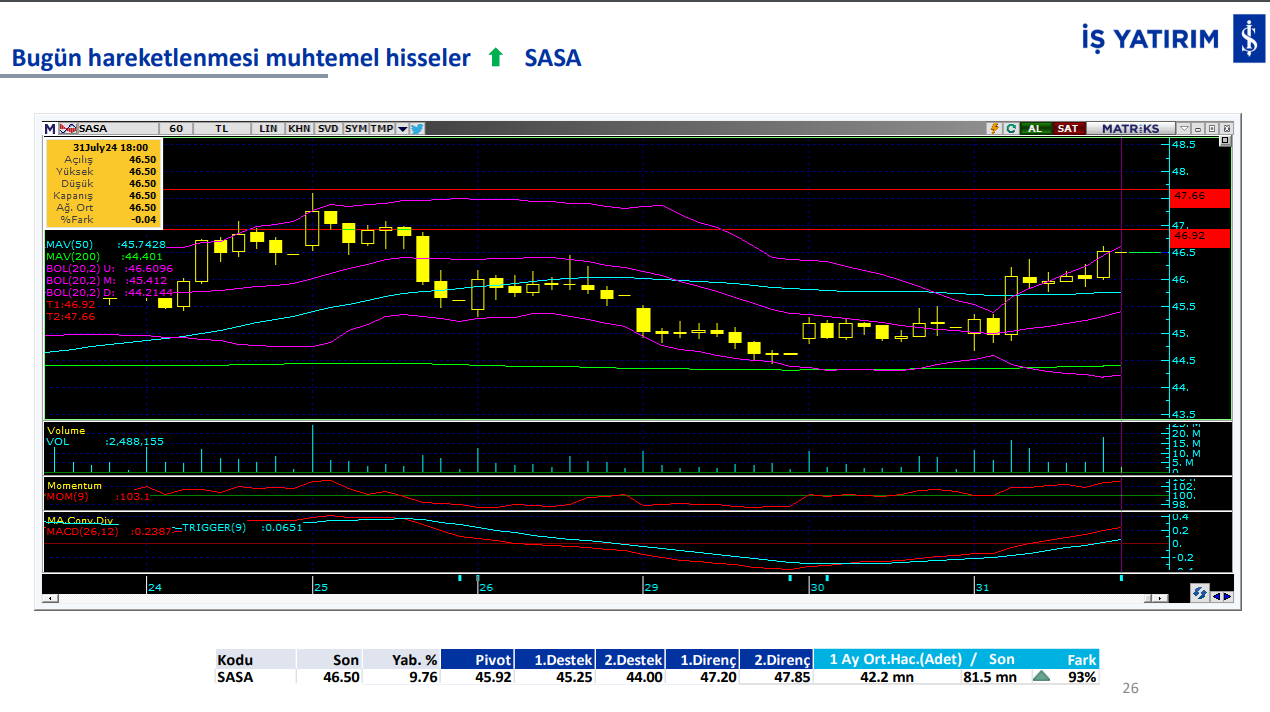The image size is (1270, 712).
Task: Open the M menu icon at top-left
Action: [48, 128]
